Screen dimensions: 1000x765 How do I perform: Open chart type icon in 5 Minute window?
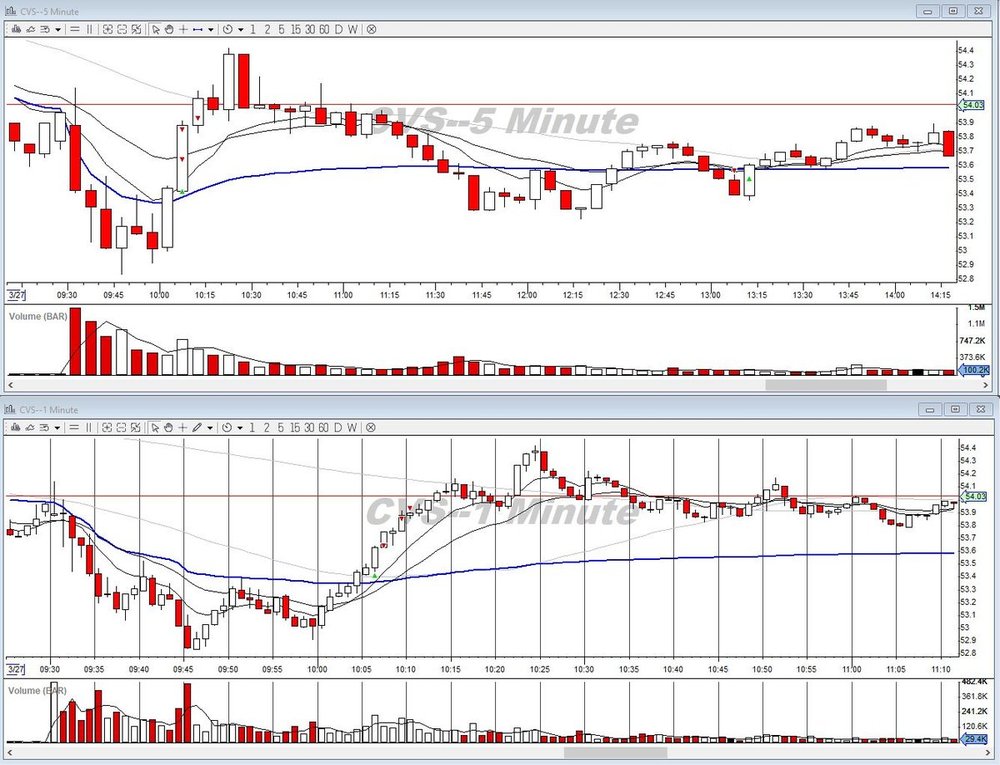click(x=17, y=29)
